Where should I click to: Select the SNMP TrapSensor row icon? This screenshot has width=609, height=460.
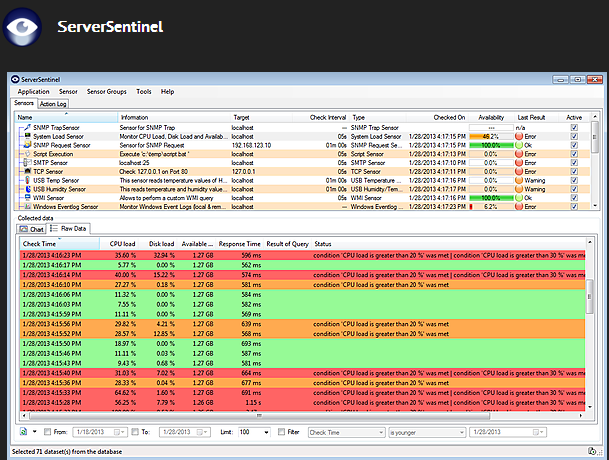pyautogui.click(x=27, y=127)
